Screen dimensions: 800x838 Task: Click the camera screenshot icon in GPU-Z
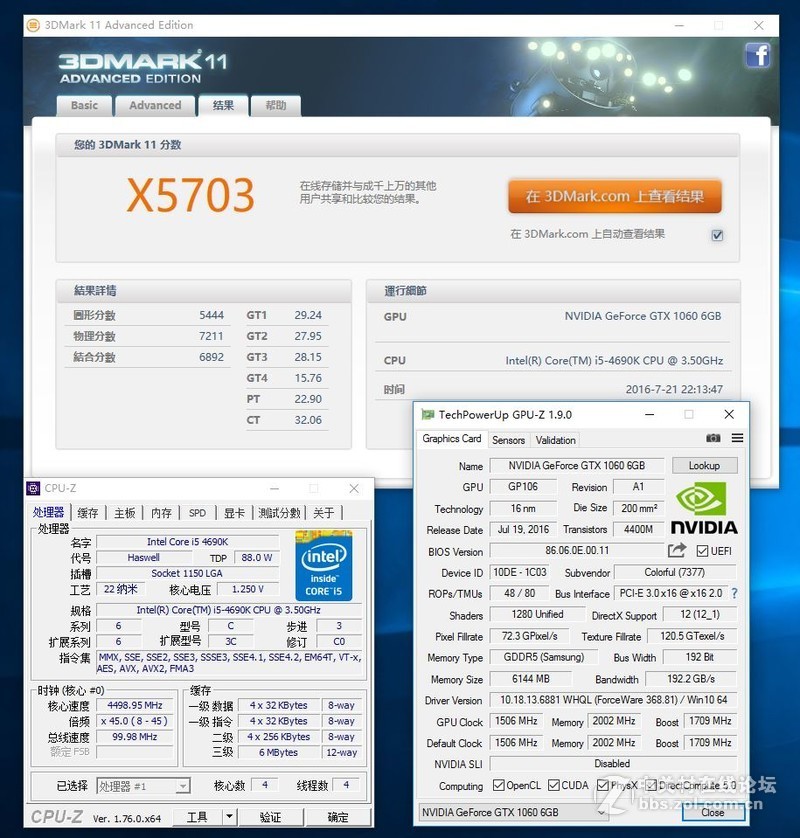pyautogui.click(x=712, y=438)
